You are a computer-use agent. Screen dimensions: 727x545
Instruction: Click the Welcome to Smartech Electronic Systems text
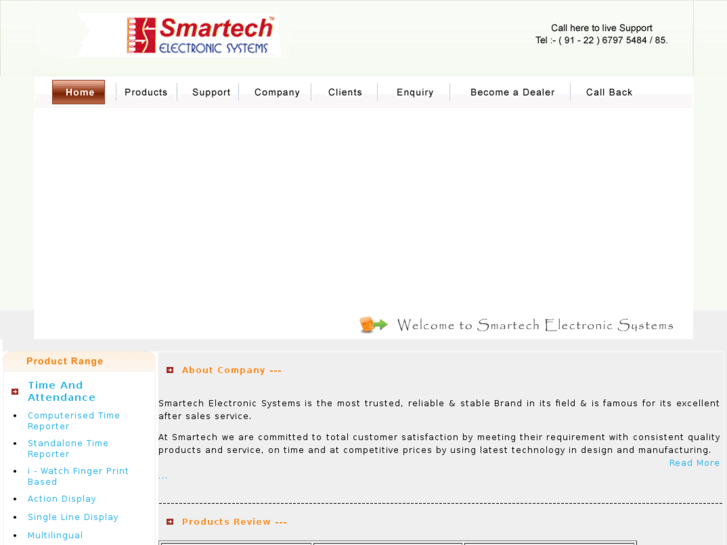click(x=535, y=325)
